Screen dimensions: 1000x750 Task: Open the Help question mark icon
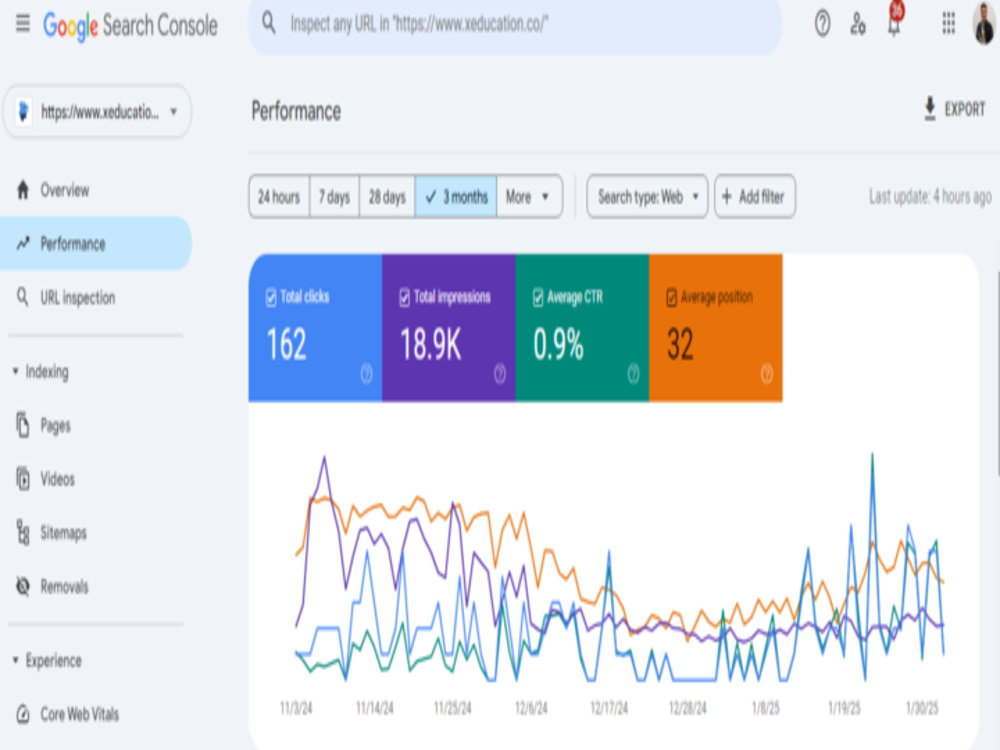(x=823, y=24)
